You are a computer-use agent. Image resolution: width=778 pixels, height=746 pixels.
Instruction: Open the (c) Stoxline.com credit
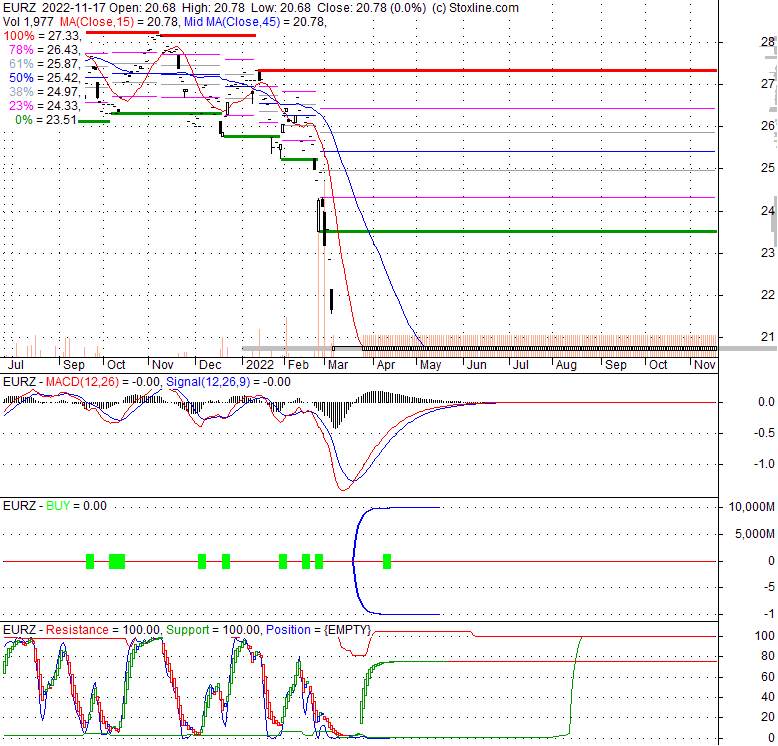point(475,8)
